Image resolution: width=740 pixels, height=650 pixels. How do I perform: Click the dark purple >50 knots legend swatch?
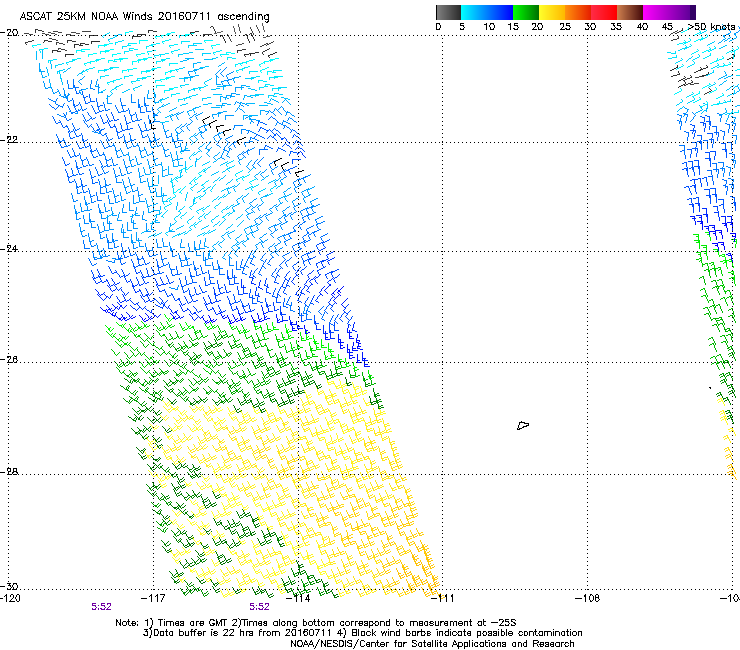693,12
